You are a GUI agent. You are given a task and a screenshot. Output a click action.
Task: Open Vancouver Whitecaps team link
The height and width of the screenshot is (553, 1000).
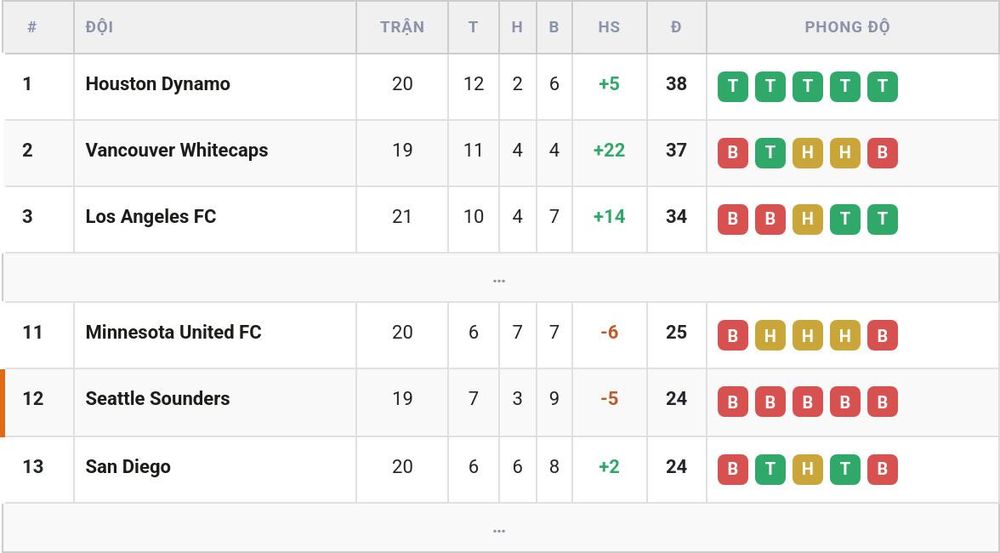177,151
